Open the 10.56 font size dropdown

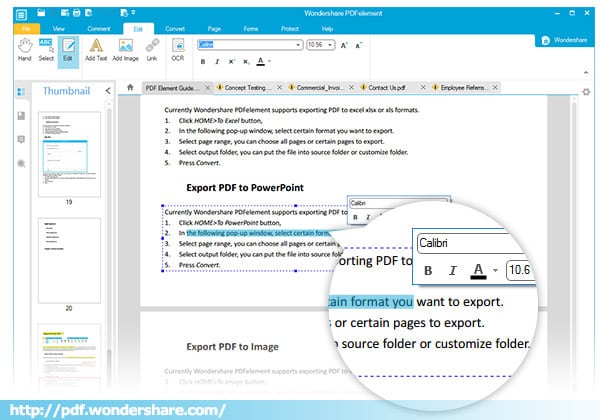tap(329, 45)
